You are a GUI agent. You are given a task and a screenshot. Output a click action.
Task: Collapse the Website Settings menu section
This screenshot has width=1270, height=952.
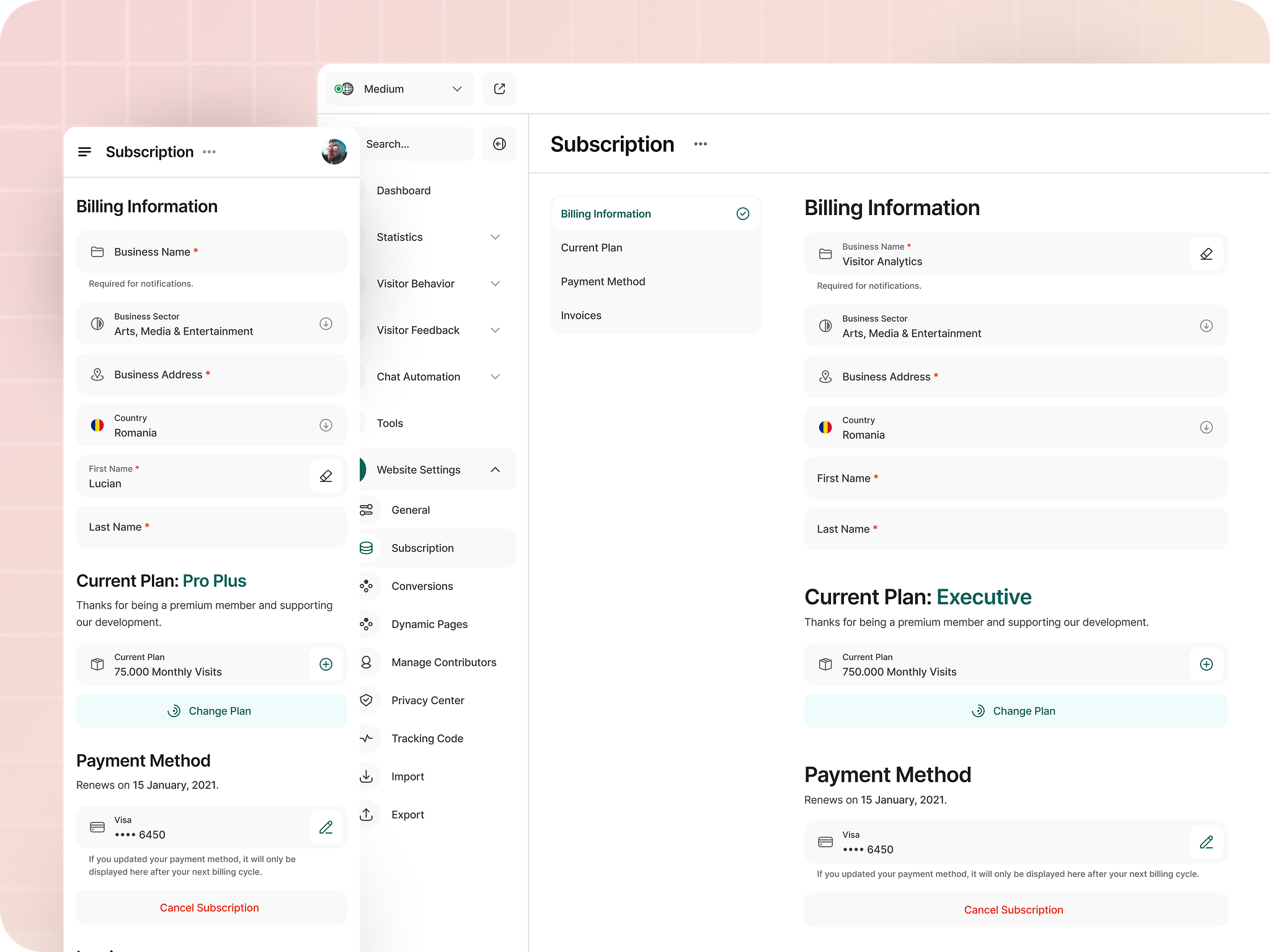[x=495, y=470]
